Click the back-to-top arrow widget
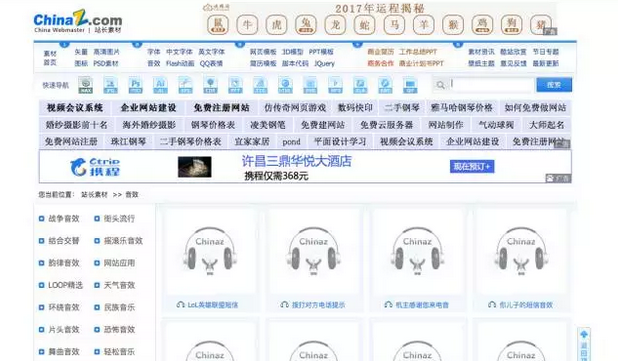Viewport: 618px width, 361px height. click(584, 344)
